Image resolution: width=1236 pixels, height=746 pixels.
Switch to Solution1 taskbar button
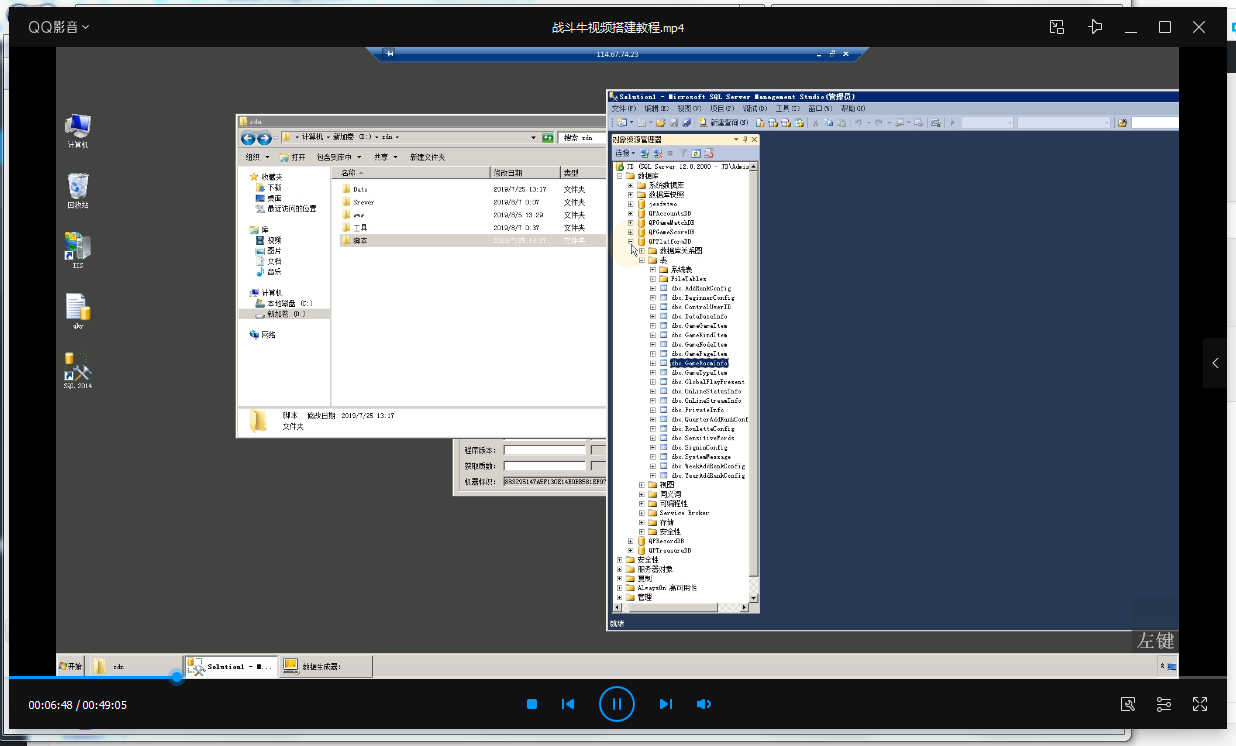pyautogui.click(x=230, y=665)
